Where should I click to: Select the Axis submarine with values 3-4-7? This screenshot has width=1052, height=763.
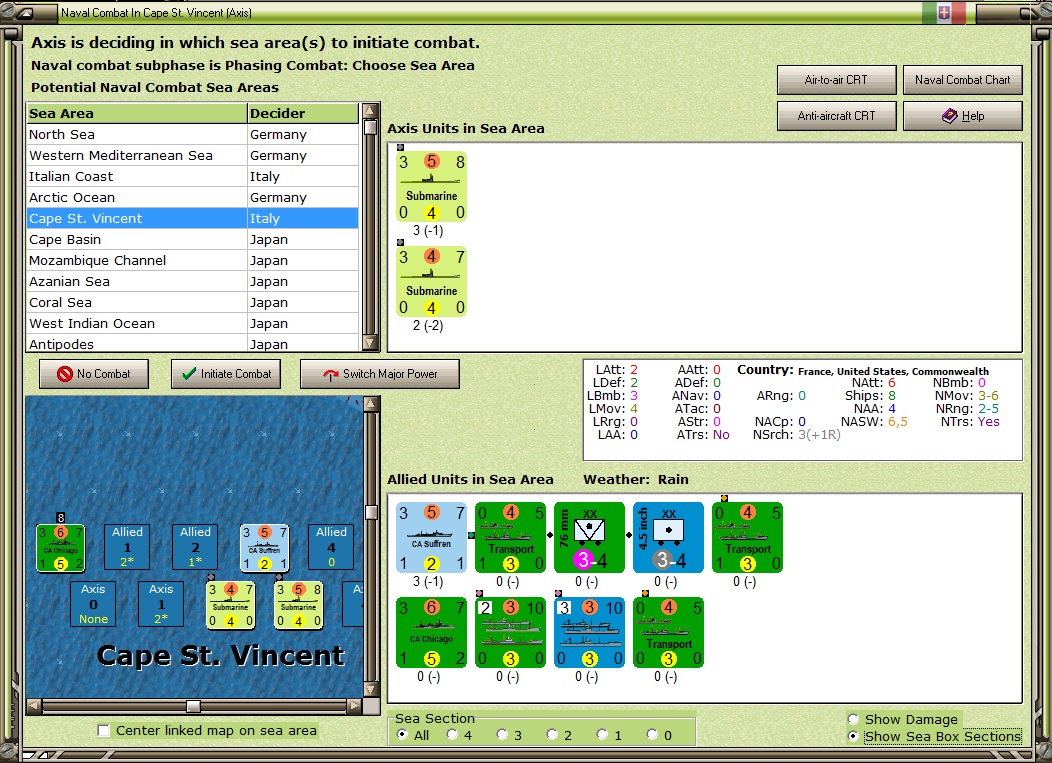[x=431, y=282]
